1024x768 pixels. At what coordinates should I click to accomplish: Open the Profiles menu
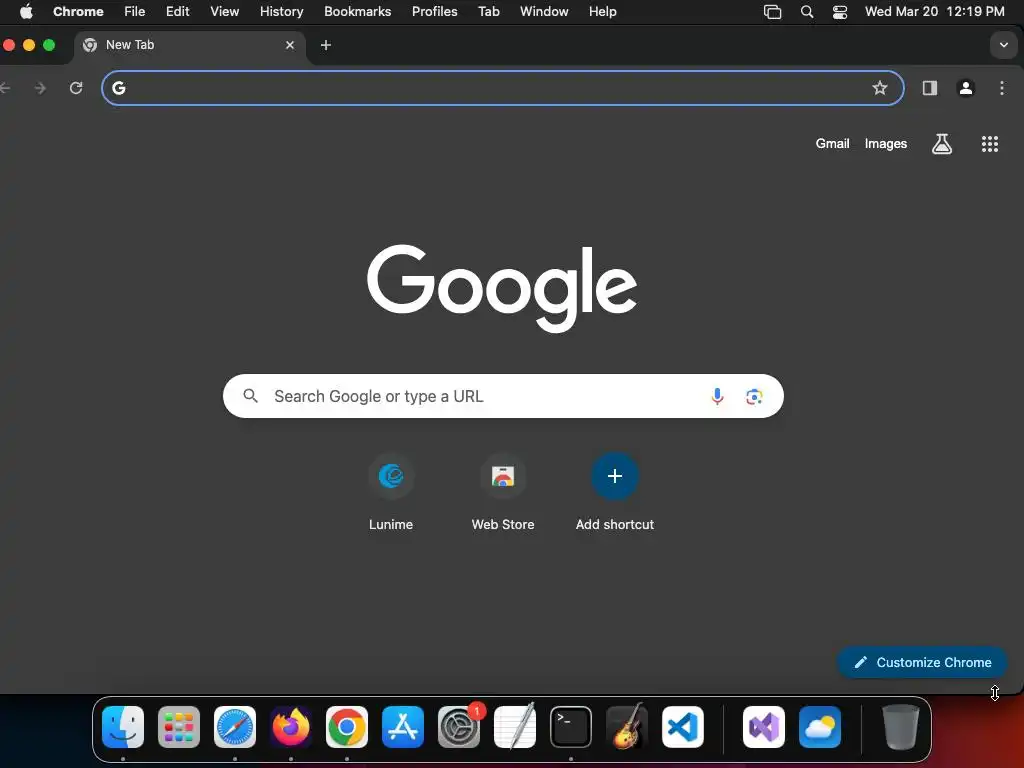point(434,11)
